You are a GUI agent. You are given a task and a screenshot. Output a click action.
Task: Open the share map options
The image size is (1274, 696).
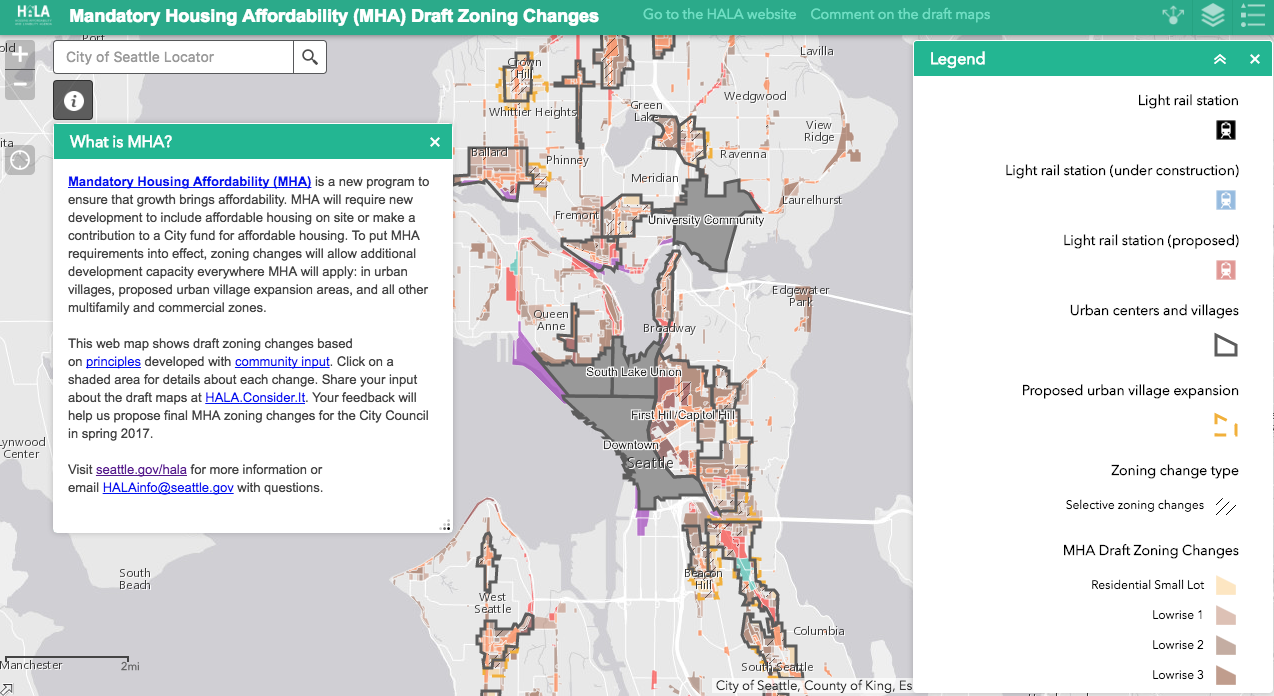[1172, 15]
